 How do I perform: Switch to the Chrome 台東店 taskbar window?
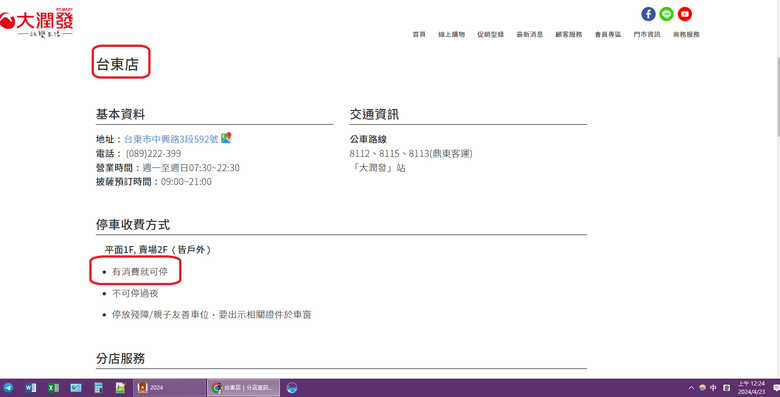(243, 388)
